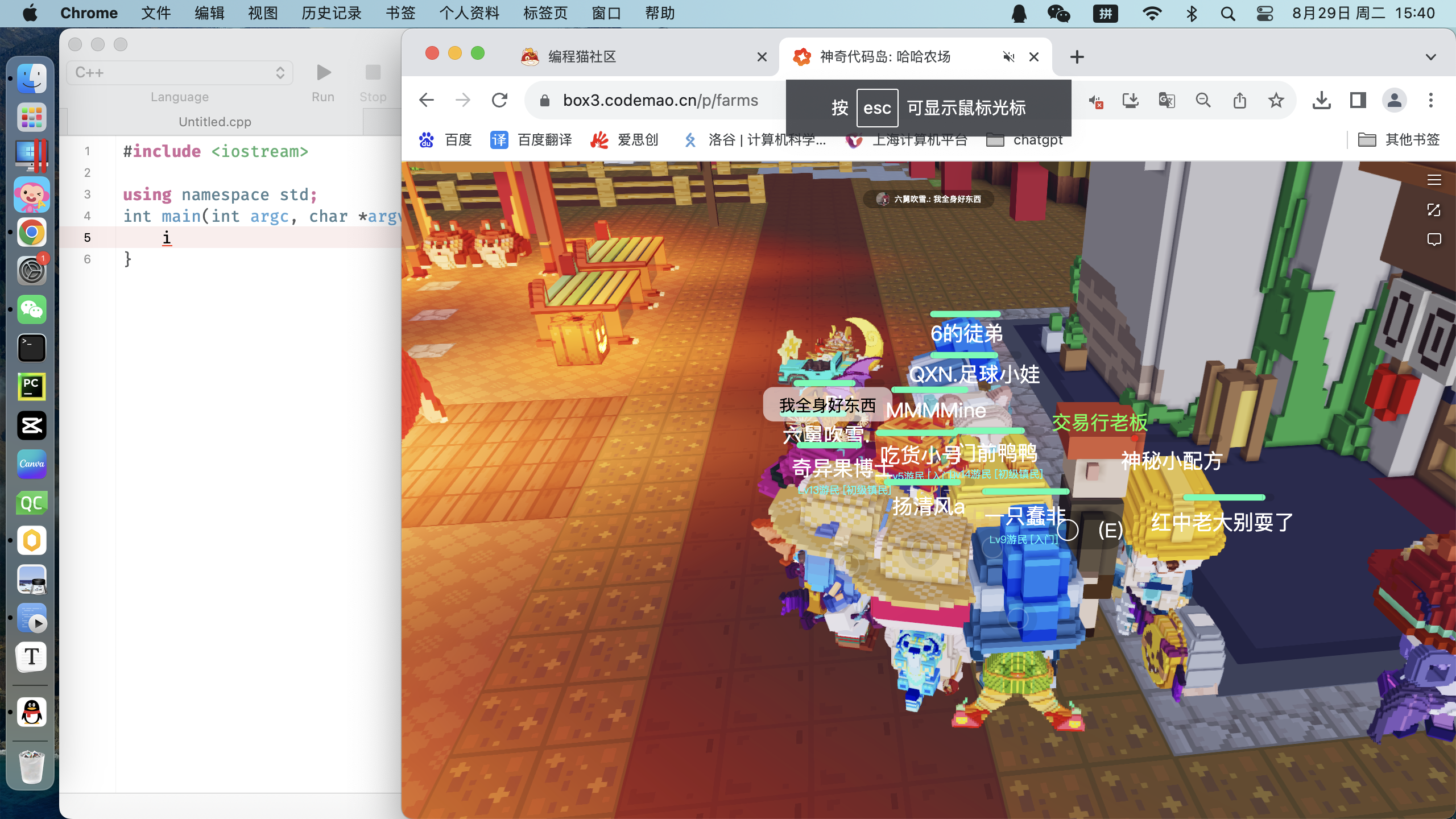Open Wi-Fi status in menu bar
Viewport: 1456px width, 819px height.
[1152, 13]
